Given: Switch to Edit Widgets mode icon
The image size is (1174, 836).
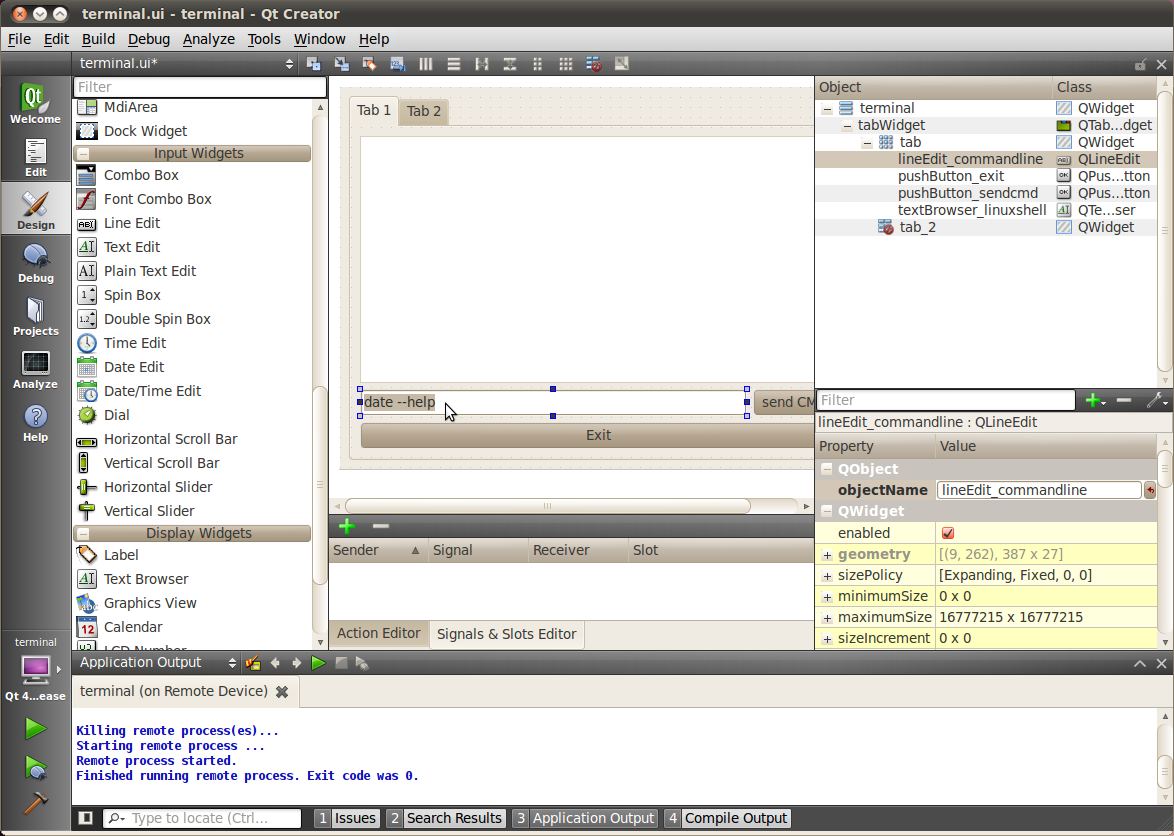Looking at the screenshot, I should point(314,64).
